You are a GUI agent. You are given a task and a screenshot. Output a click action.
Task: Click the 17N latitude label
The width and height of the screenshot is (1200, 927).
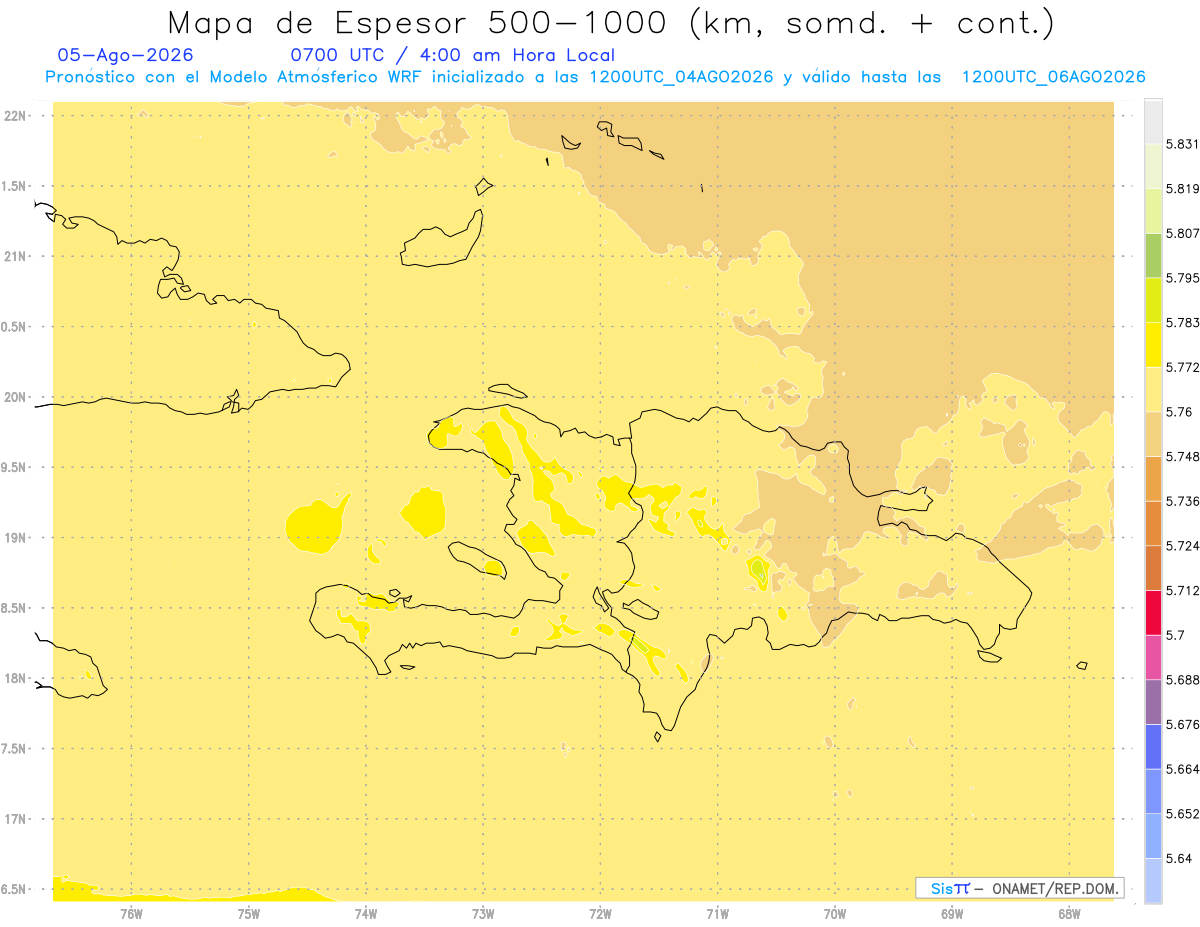[15, 819]
